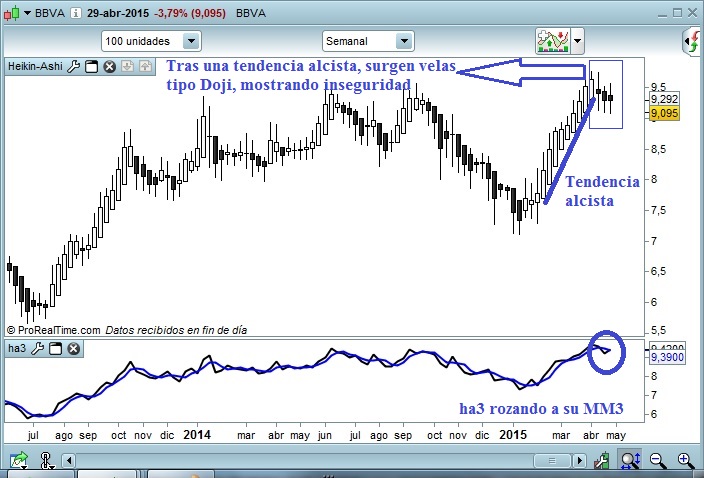Click the date 29-abr-2015 in title bar
Image resolution: width=704 pixels, height=478 pixels.
(x=118, y=13)
